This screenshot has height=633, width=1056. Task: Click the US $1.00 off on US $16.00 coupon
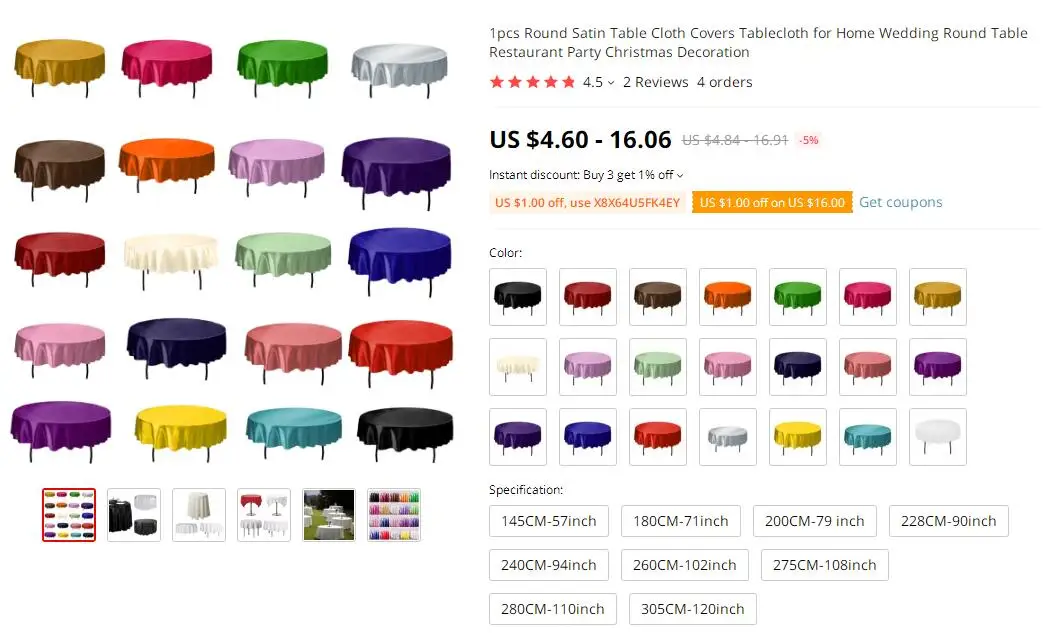[x=772, y=203]
